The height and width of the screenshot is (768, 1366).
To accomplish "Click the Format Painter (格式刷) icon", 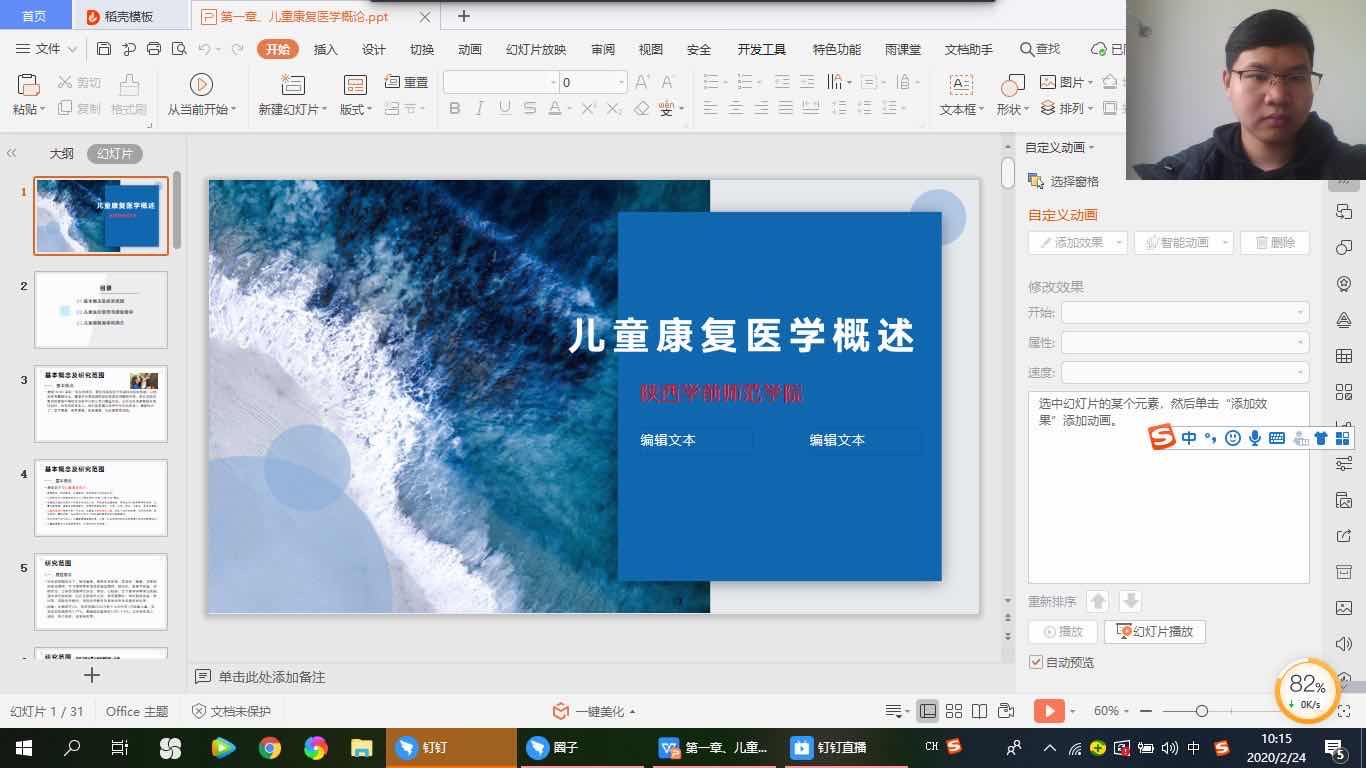I will point(128,86).
